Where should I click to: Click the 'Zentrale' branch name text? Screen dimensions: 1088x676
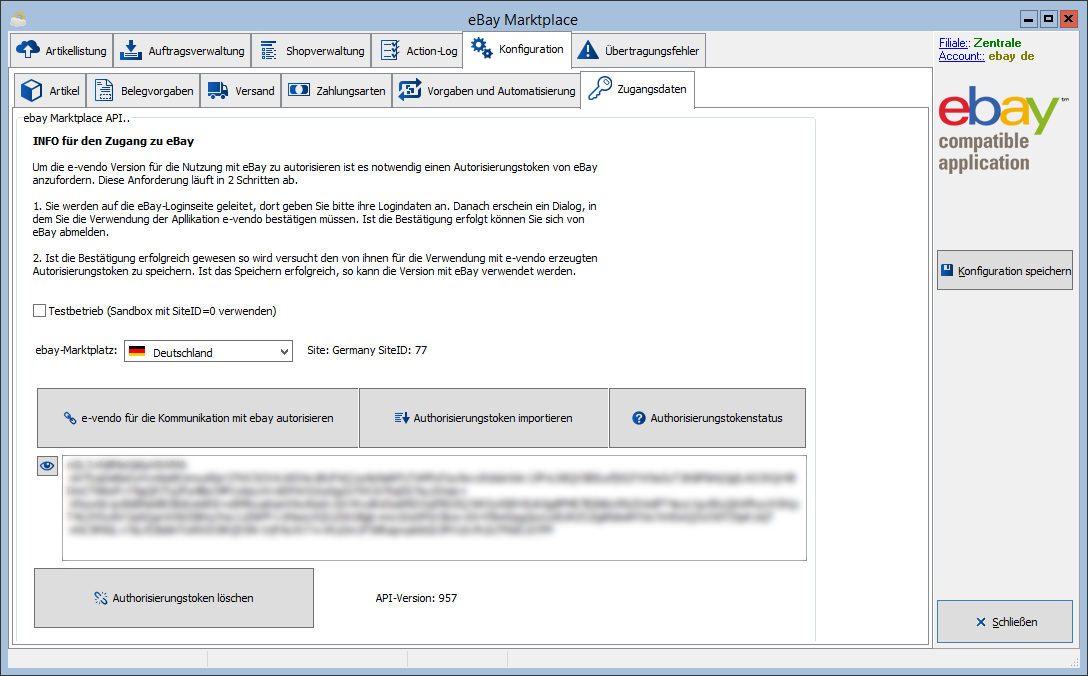coord(997,43)
